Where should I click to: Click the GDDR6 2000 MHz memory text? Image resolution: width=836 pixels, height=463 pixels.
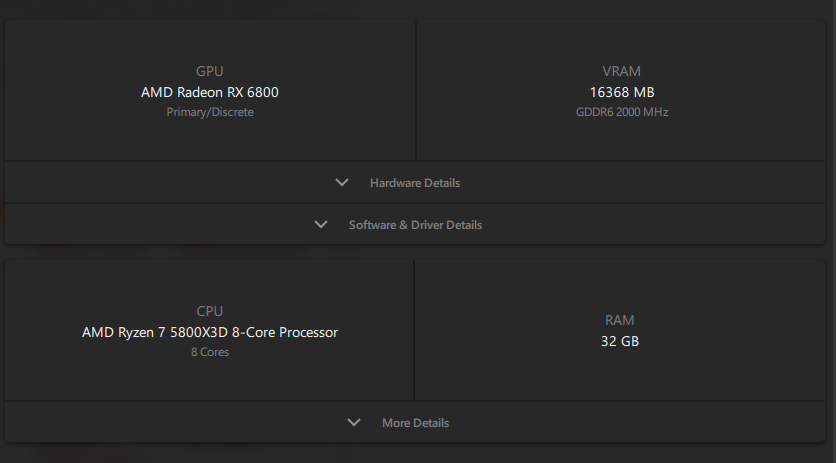(x=622, y=112)
